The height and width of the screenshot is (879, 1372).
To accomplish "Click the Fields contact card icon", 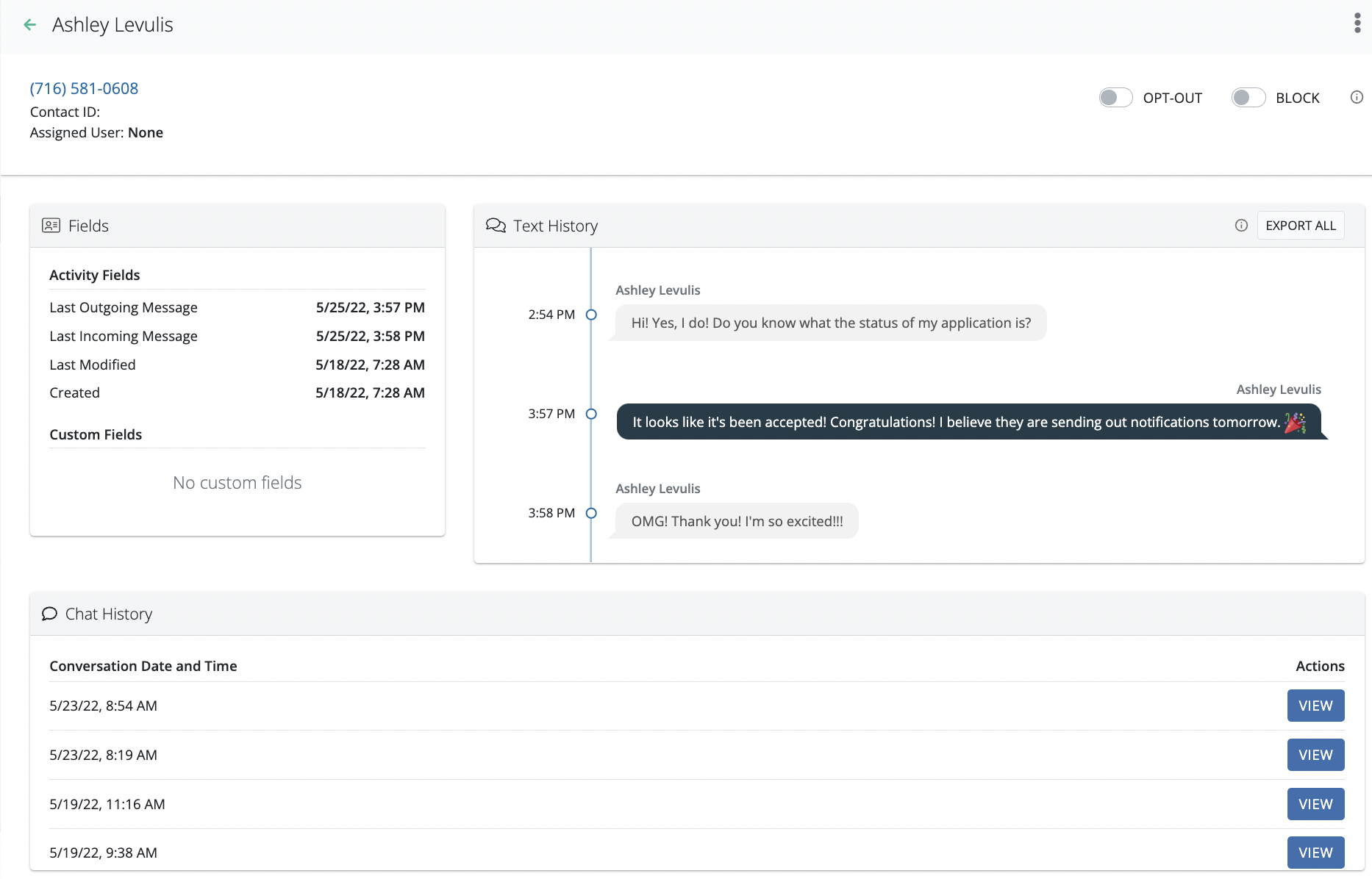I will [x=51, y=226].
